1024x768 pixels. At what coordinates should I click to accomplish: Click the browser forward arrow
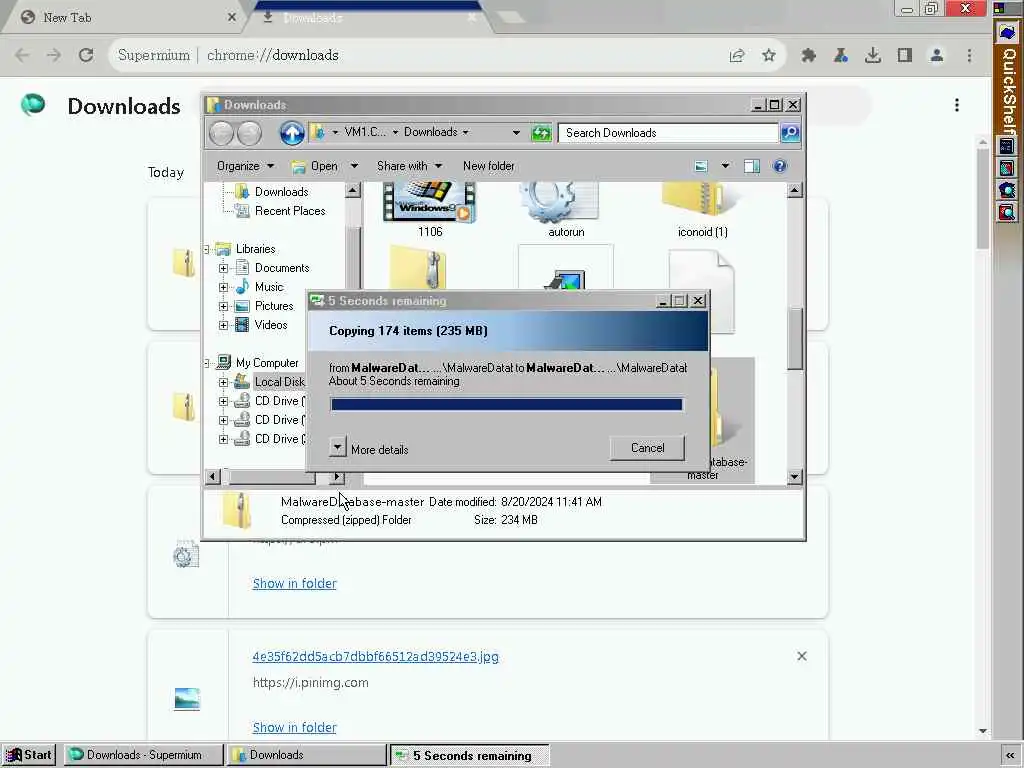[x=54, y=56]
